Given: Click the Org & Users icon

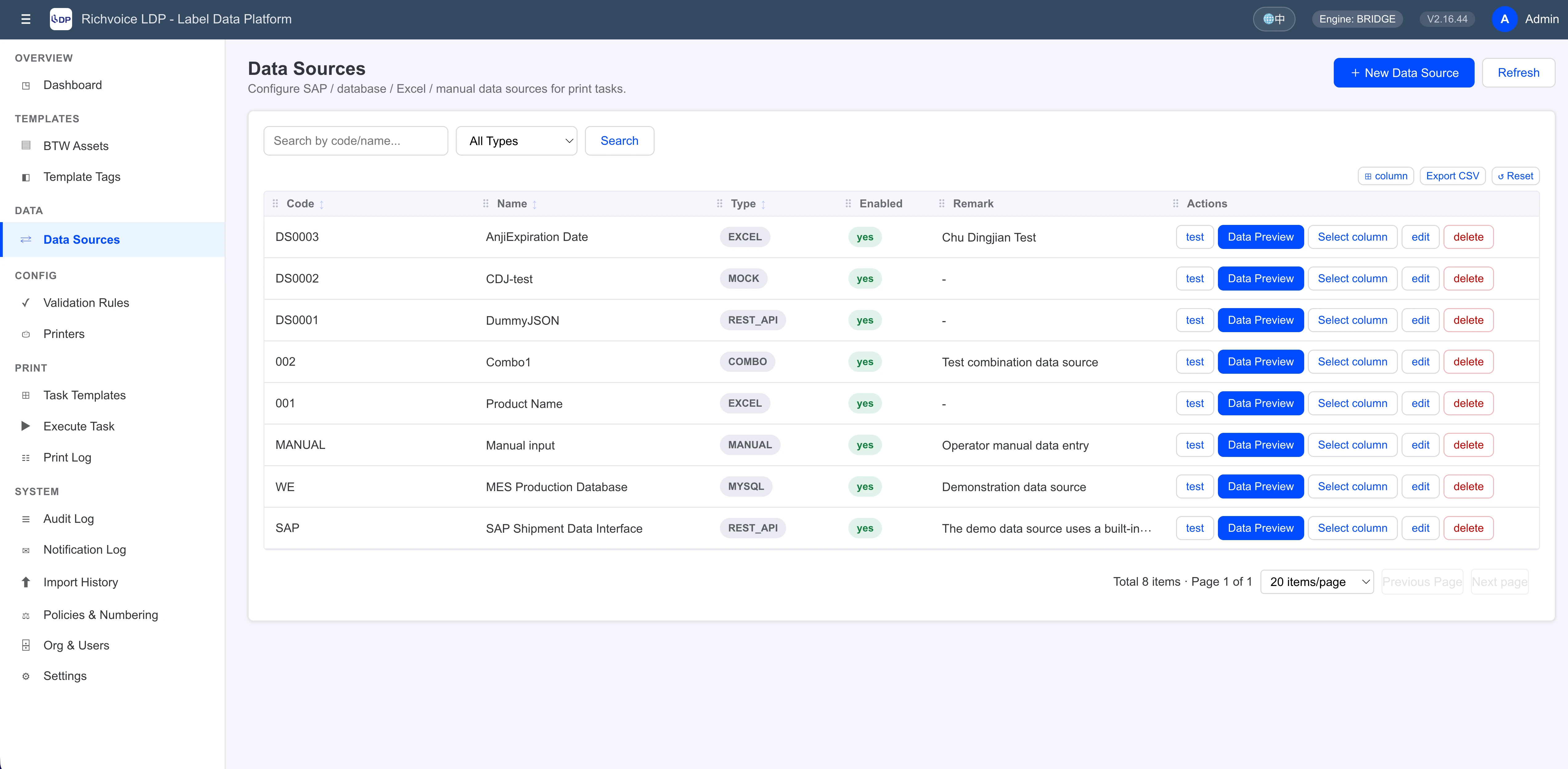Looking at the screenshot, I should (26, 645).
